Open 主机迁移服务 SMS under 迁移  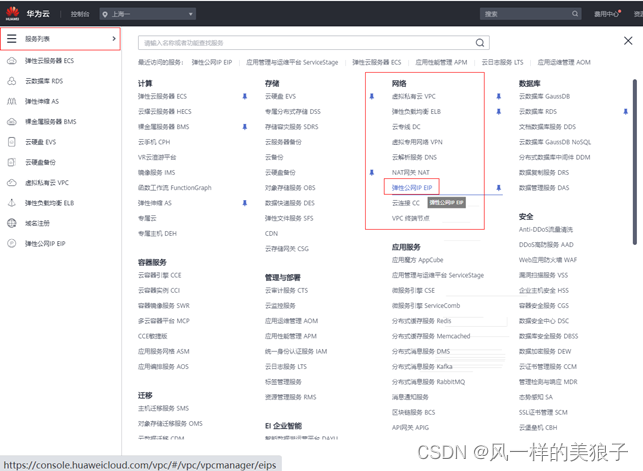click(x=163, y=408)
